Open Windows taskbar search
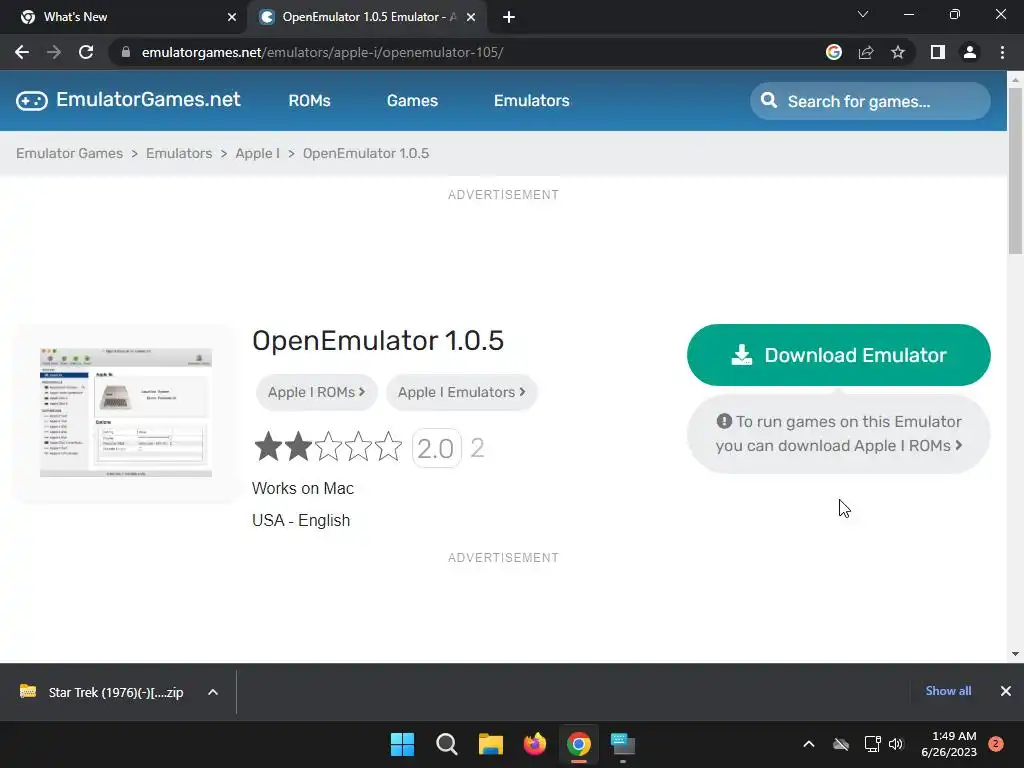Screen dimensions: 1024x768 (x=447, y=744)
